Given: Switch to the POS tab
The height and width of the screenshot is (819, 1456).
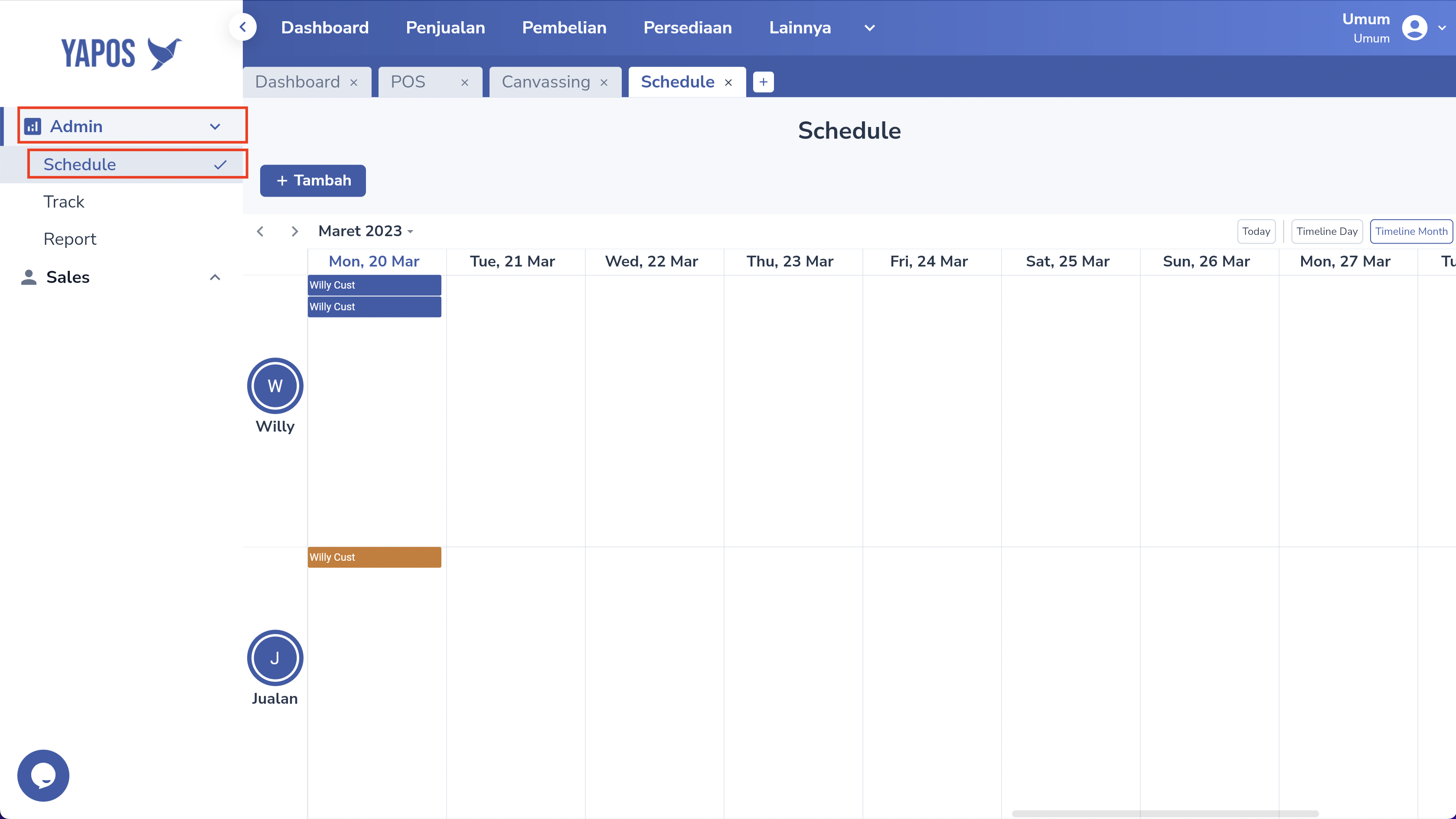Looking at the screenshot, I should pos(408,82).
